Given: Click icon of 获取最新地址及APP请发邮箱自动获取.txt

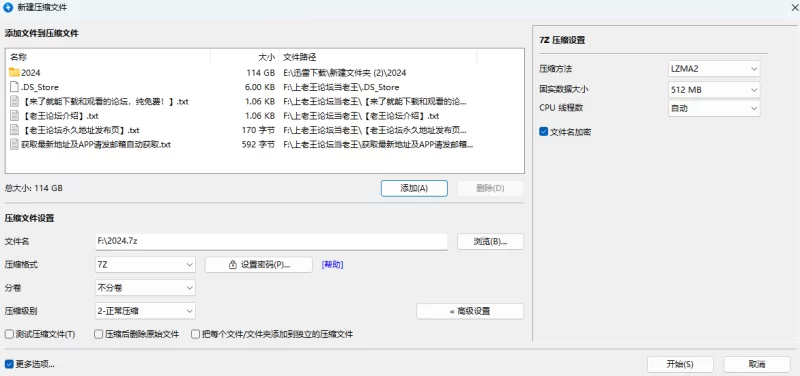Looking at the screenshot, I should (14, 144).
